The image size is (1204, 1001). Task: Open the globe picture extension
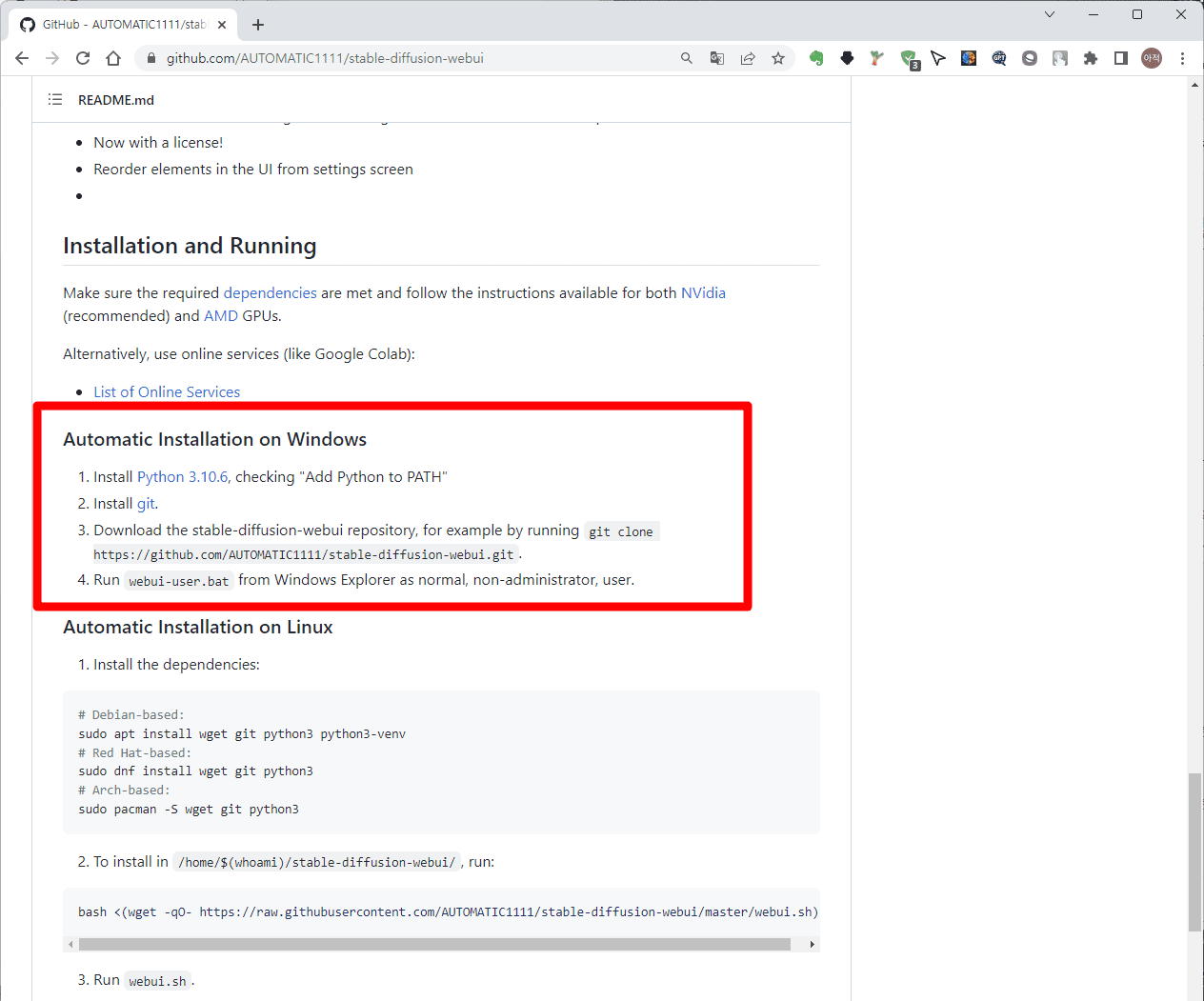click(969, 58)
